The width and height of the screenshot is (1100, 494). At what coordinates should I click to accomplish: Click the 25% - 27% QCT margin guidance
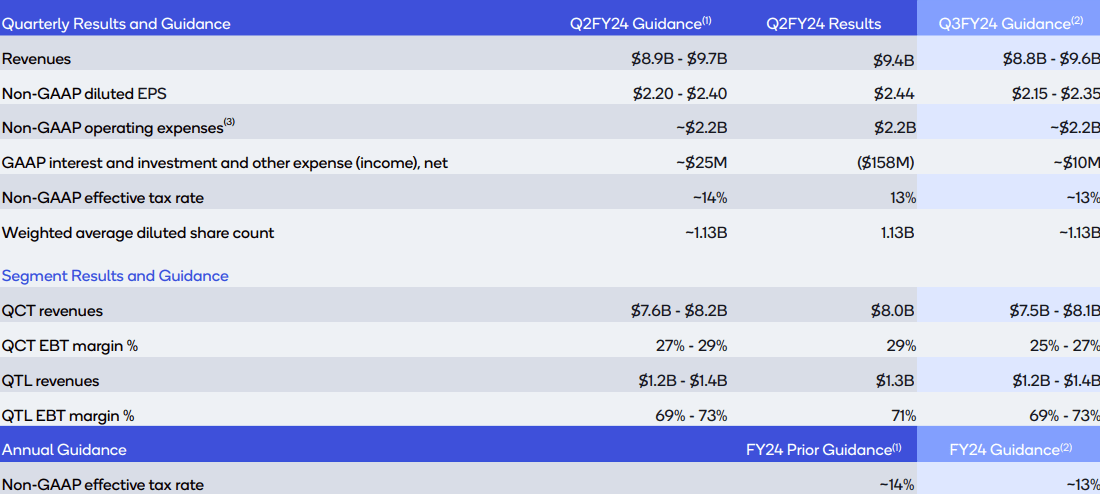coord(1062,346)
